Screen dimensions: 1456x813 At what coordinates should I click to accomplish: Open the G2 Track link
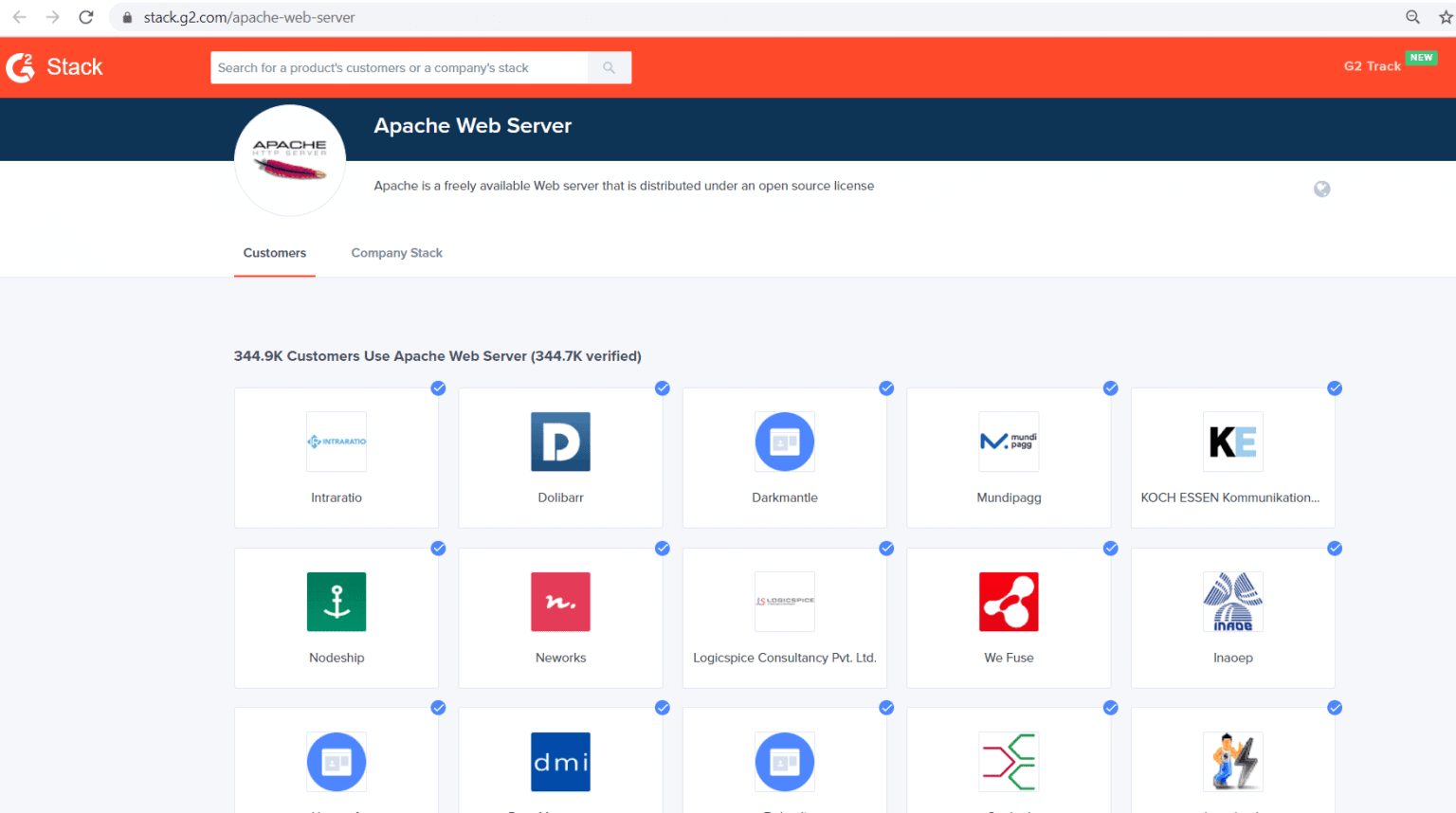pos(1372,66)
